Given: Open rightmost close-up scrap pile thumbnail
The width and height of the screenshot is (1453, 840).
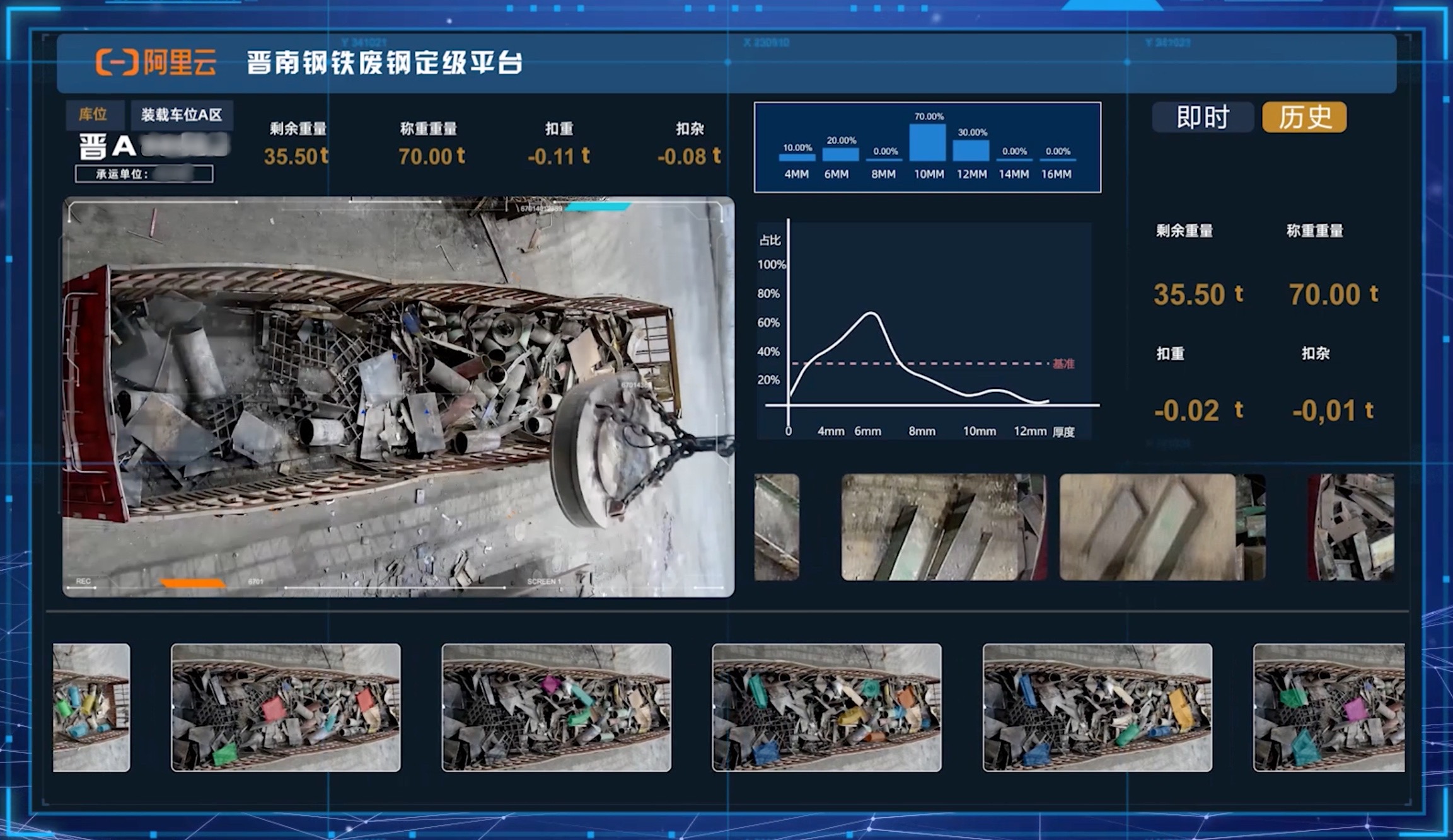Looking at the screenshot, I should point(1350,527).
